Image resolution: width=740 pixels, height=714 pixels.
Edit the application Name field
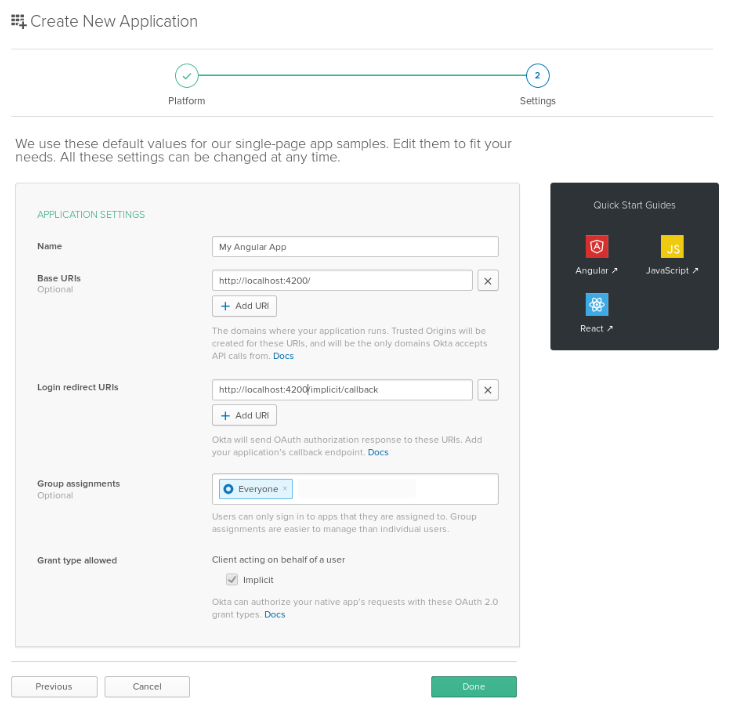click(x=354, y=247)
